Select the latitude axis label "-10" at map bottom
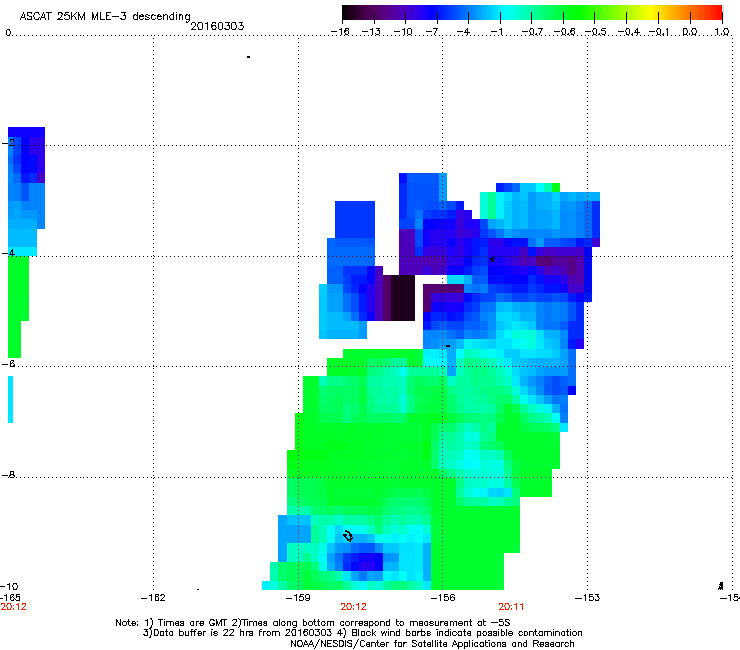740x650 pixels. [9, 587]
